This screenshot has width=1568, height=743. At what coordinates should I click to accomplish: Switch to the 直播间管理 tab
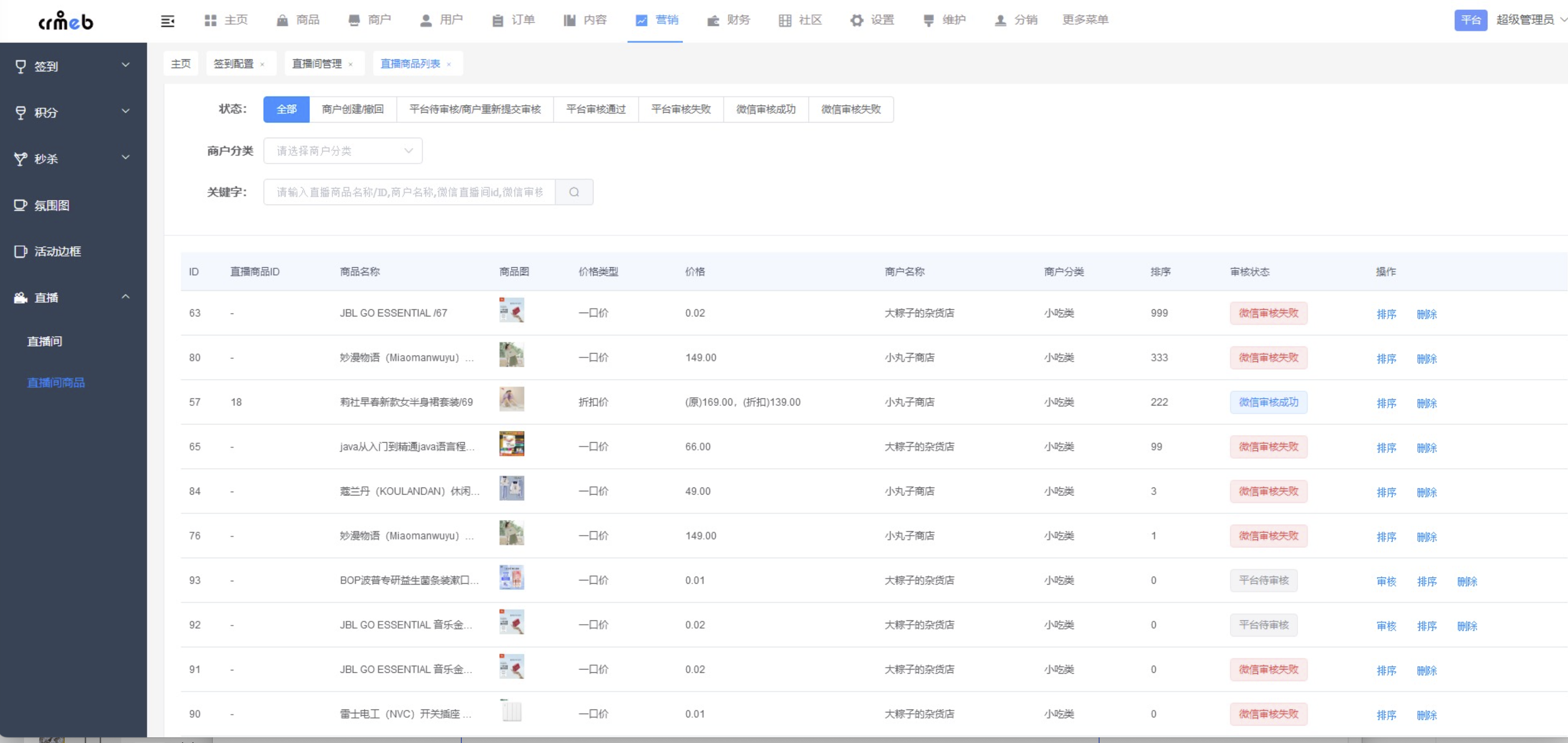coord(317,64)
